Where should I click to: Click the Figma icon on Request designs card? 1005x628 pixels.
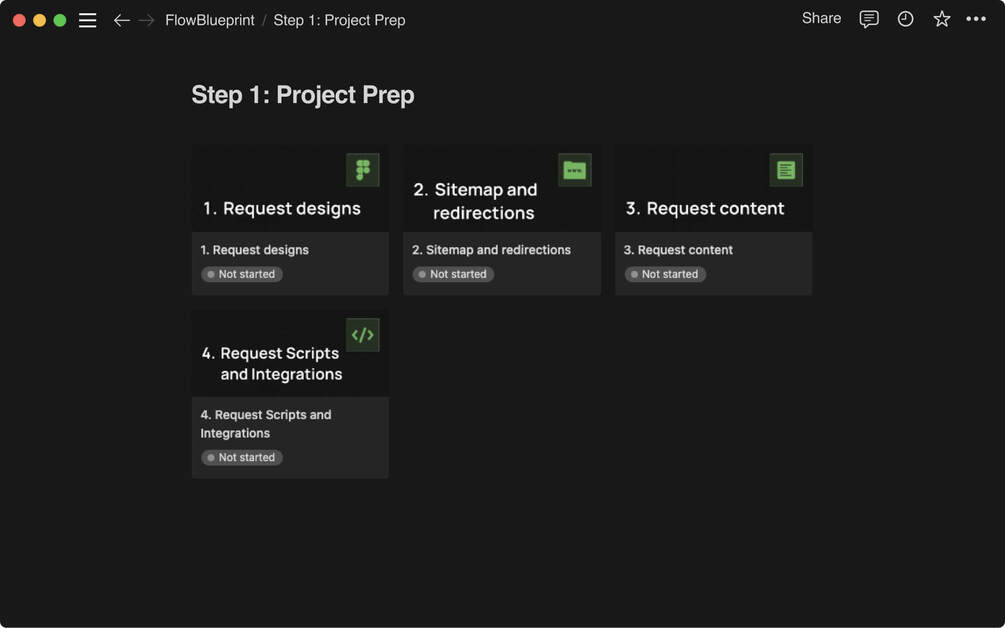(363, 170)
